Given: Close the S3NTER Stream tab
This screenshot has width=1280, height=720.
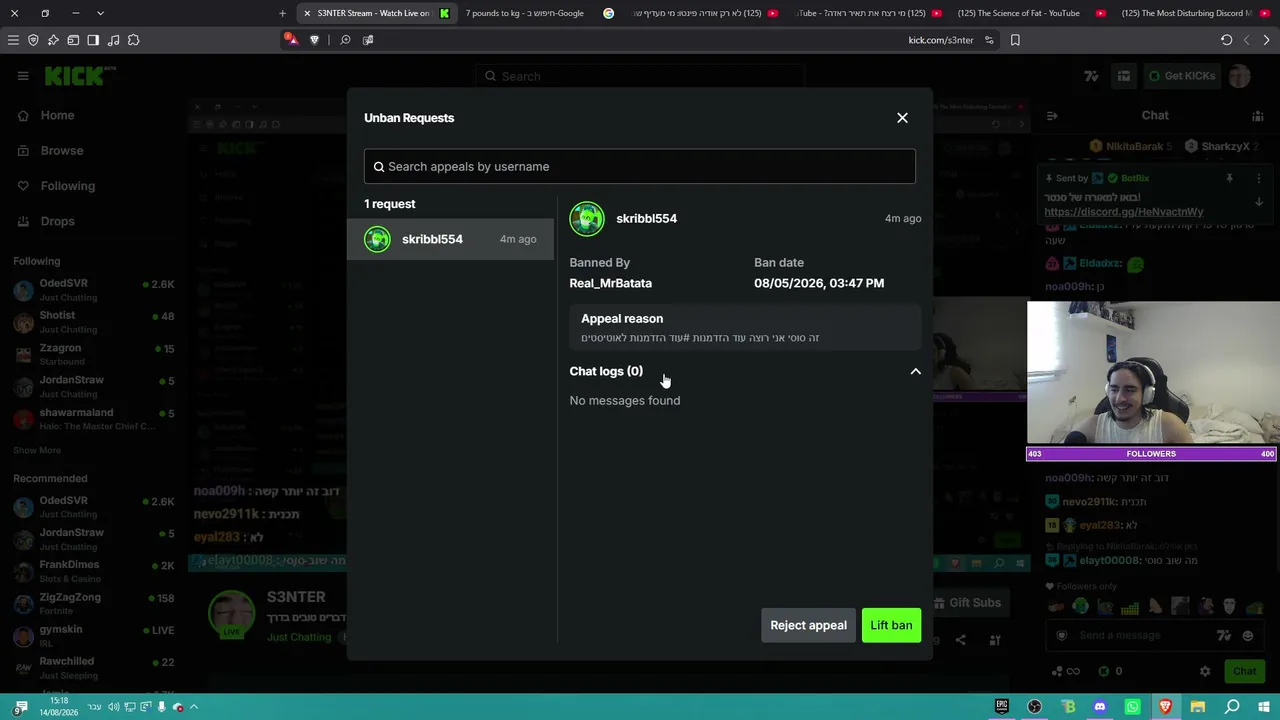Looking at the screenshot, I should (307, 13).
